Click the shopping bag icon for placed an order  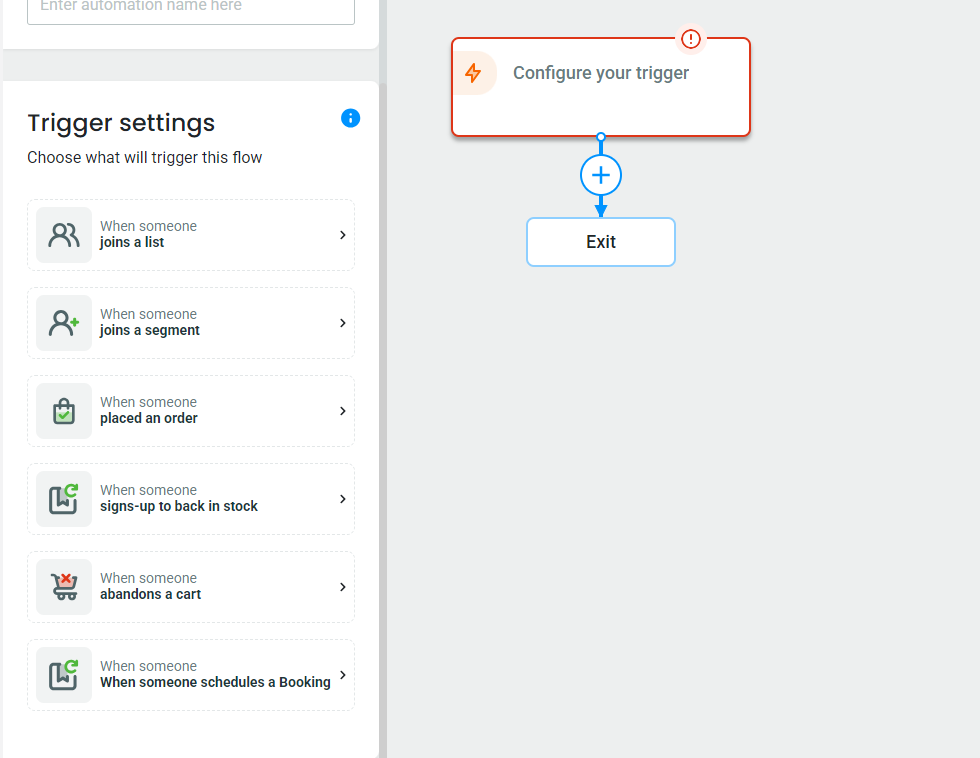coord(64,411)
